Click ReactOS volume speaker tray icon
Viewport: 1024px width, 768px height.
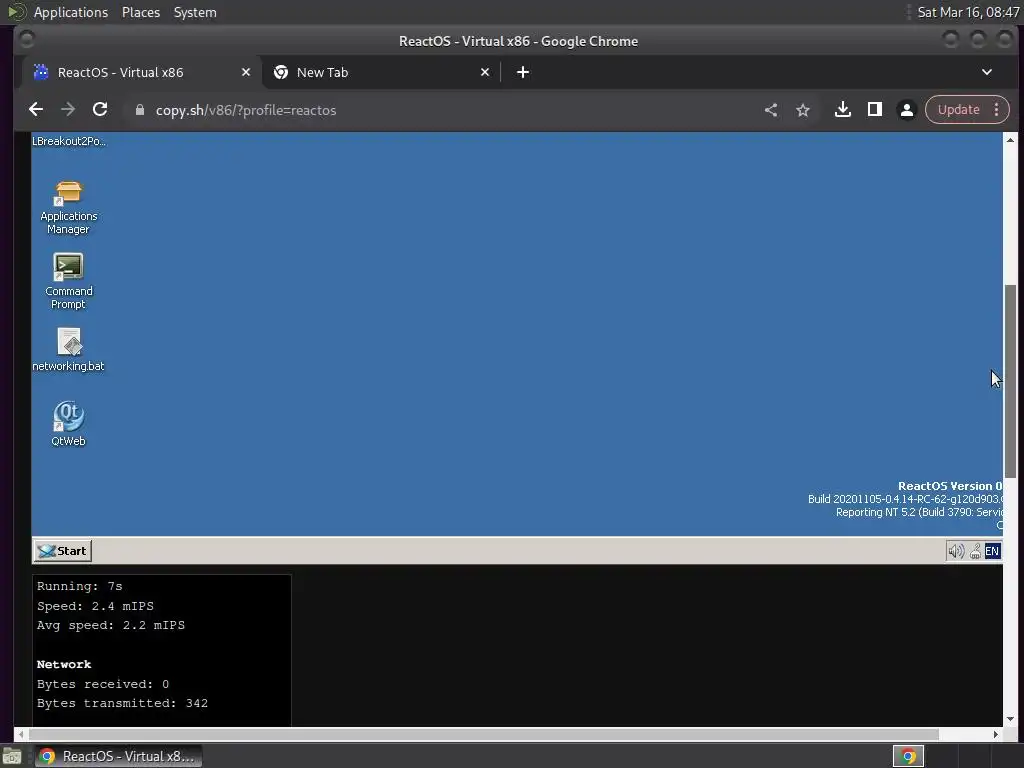[955, 551]
